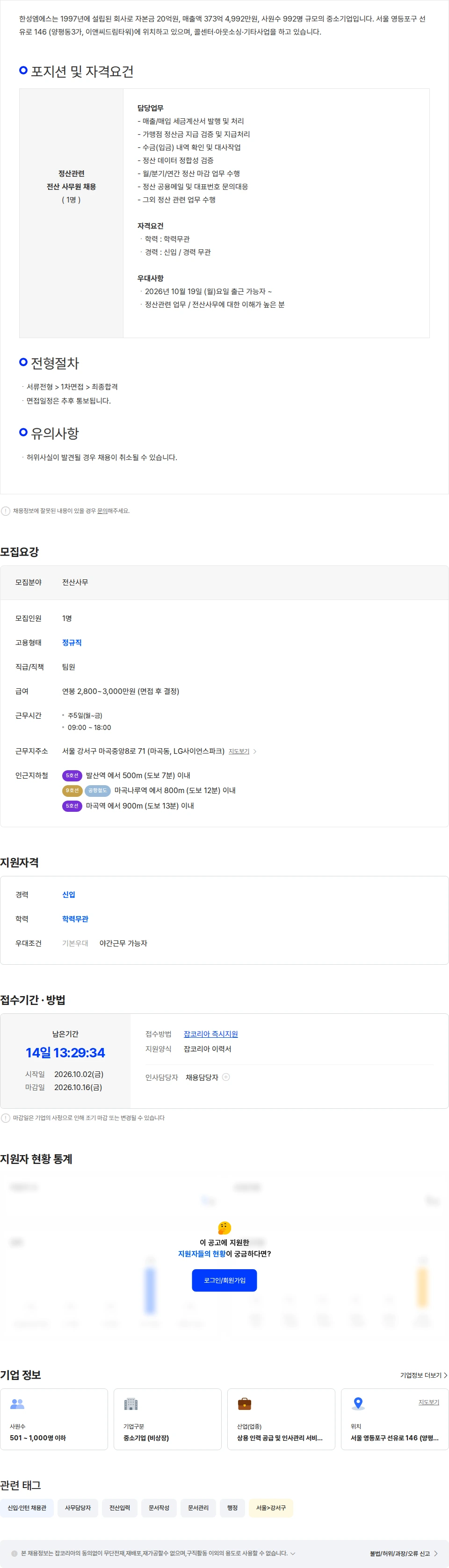Click 문의 link in wrong-info notice
Viewport: 449px width, 1568px height.
[x=102, y=511]
